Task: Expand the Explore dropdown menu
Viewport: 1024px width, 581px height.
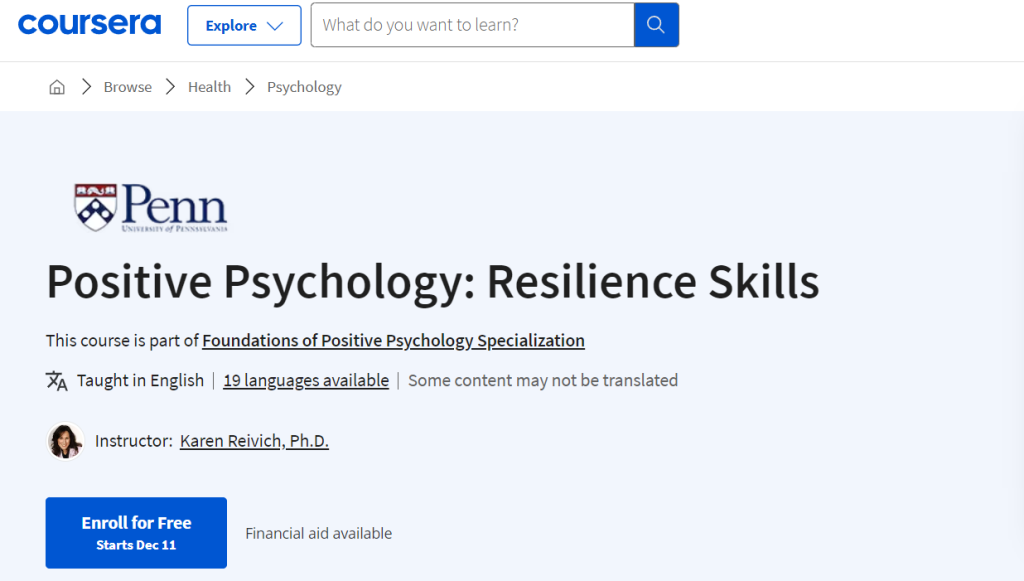Action: pyautogui.click(x=244, y=25)
